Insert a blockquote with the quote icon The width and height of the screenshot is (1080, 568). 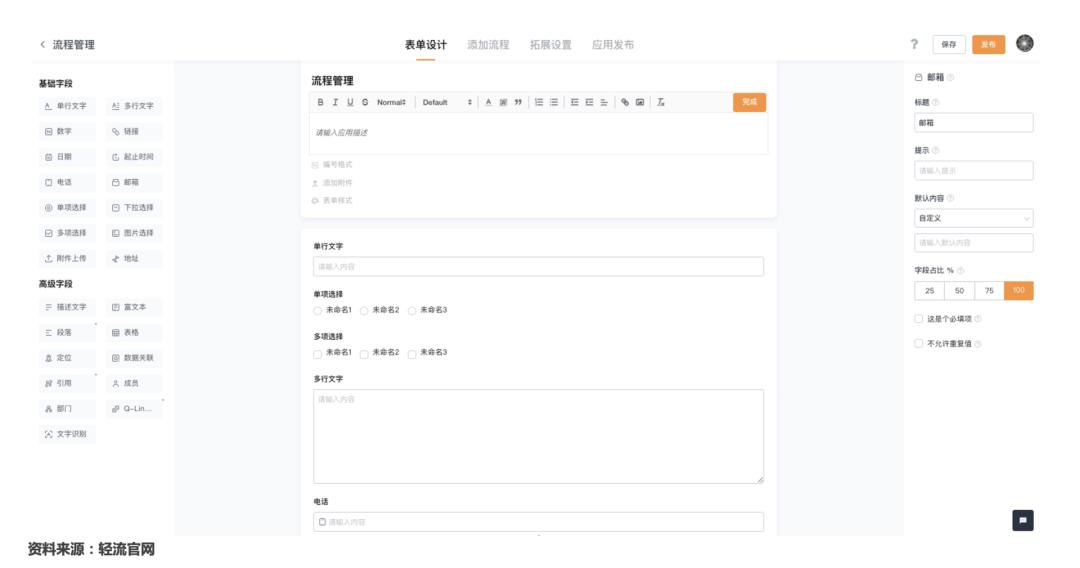tap(518, 102)
